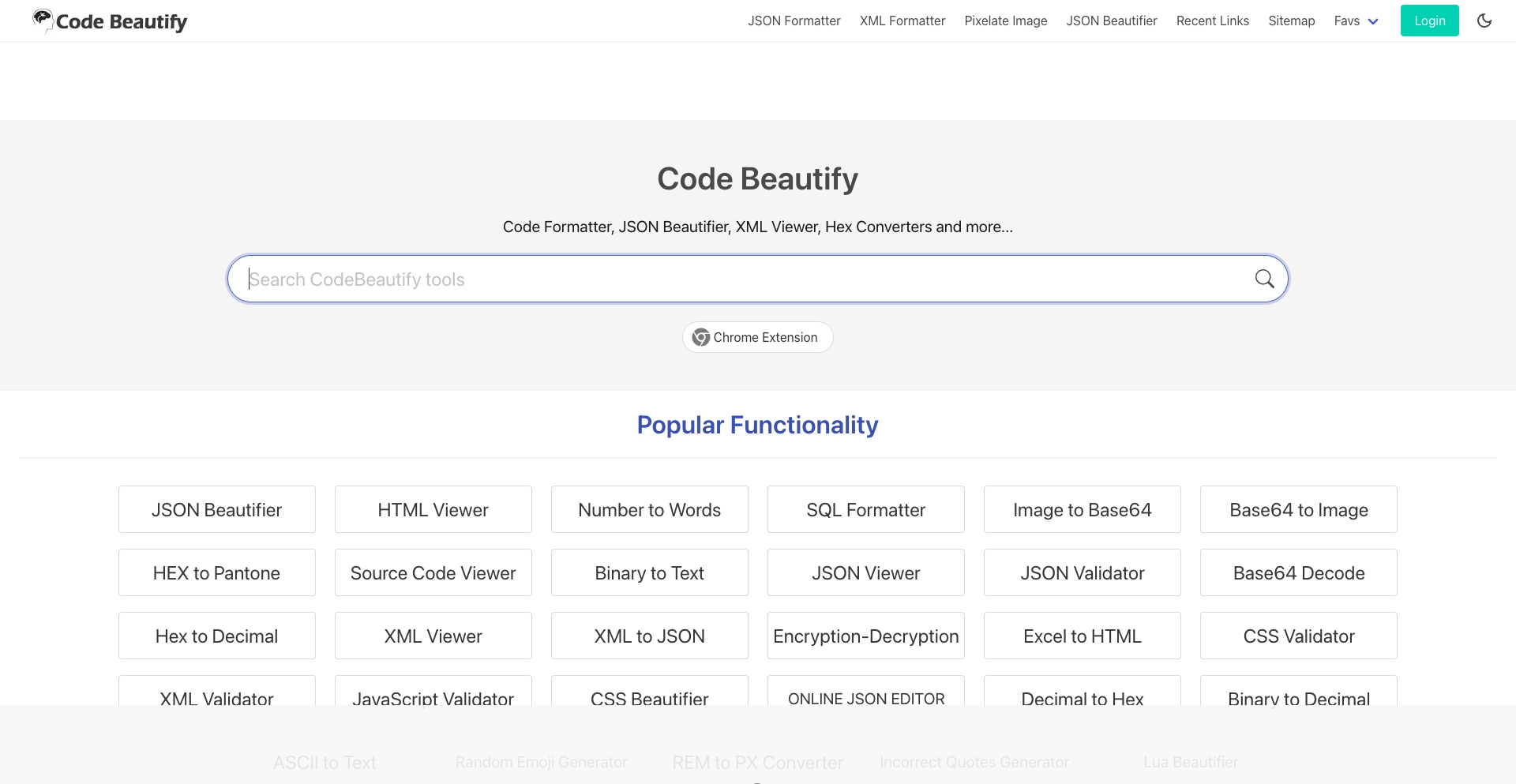Open Recent Links from the navigation
Image resolution: width=1516 pixels, height=784 pixels.
(1212, 21)
